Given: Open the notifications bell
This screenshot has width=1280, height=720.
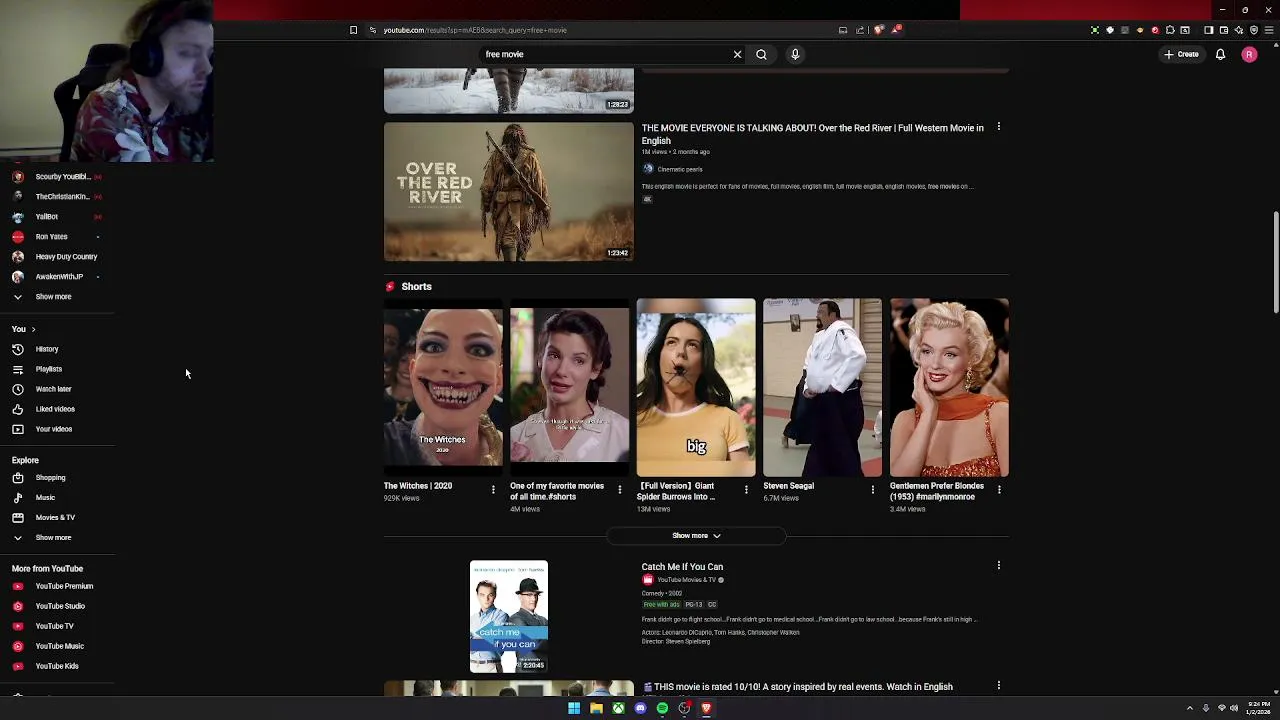Looking at the screenshot, I should pyautogui.click(x=1220, y=54).
